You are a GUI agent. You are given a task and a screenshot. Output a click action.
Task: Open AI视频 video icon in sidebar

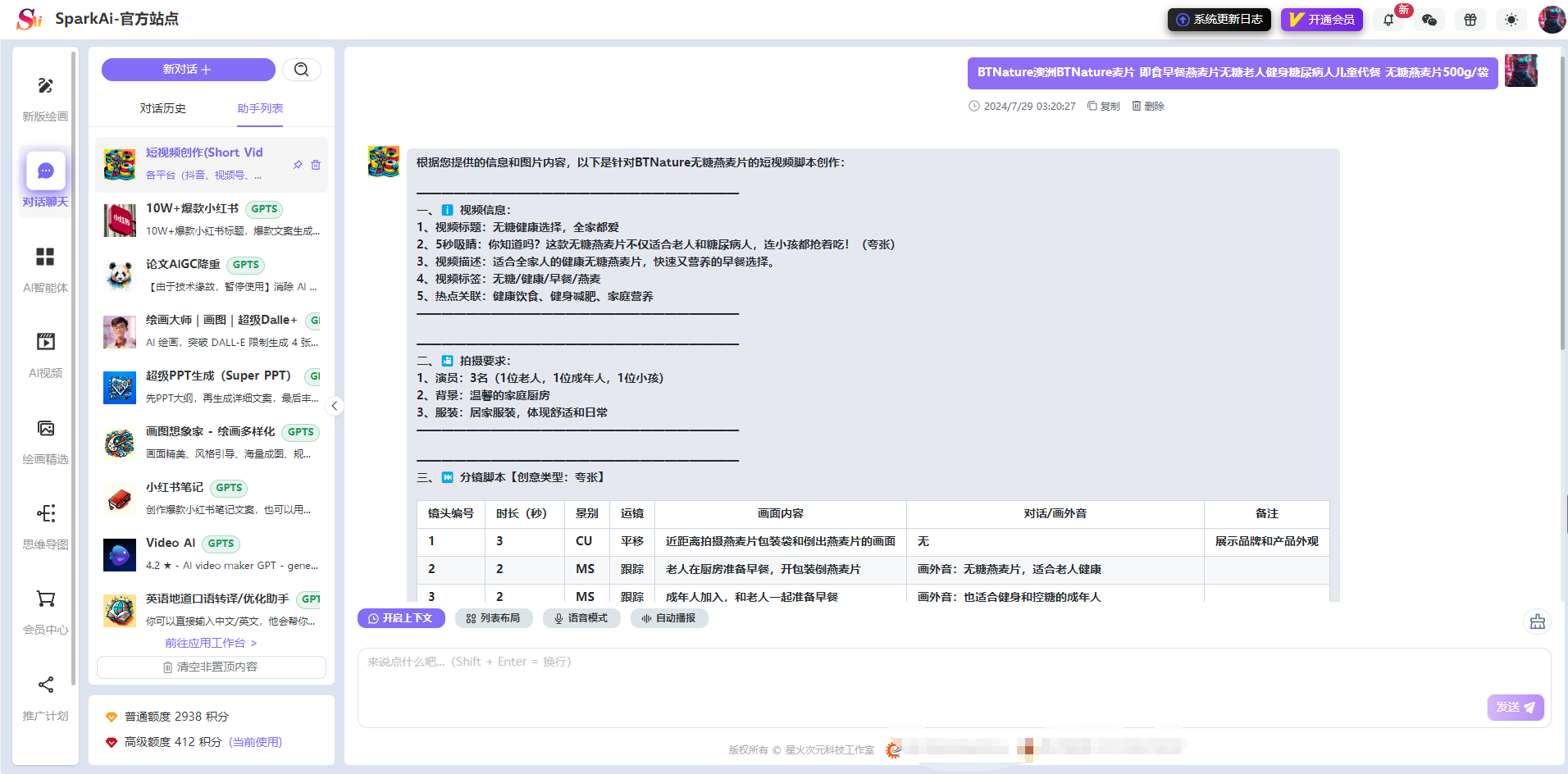45,342
